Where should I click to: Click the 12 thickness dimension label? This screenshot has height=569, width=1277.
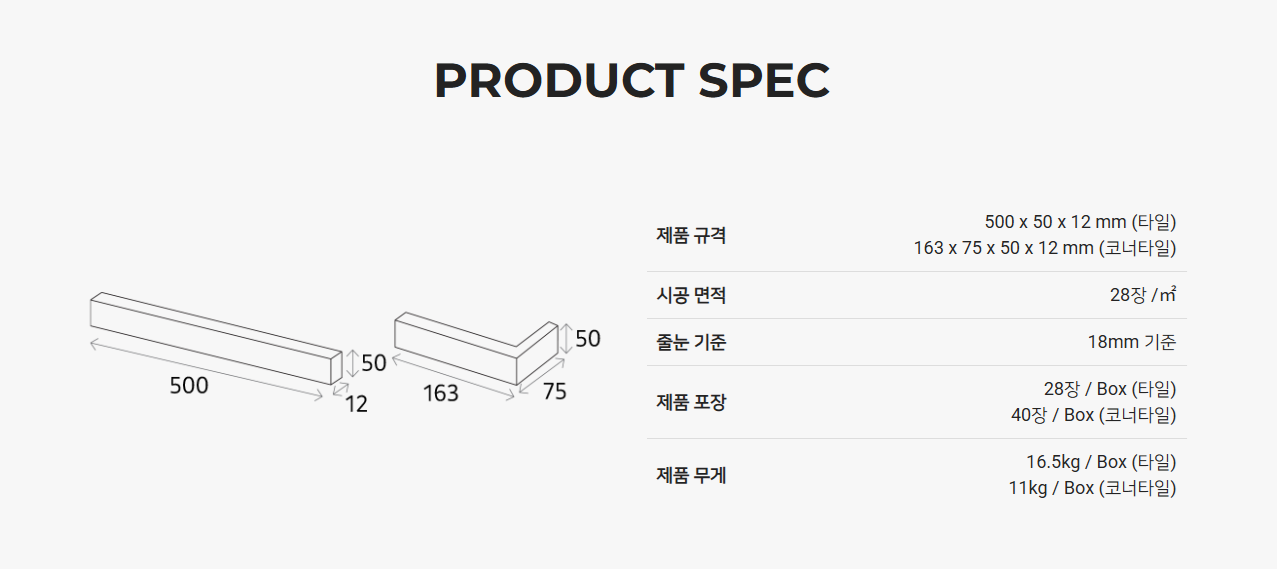(356, 404)
